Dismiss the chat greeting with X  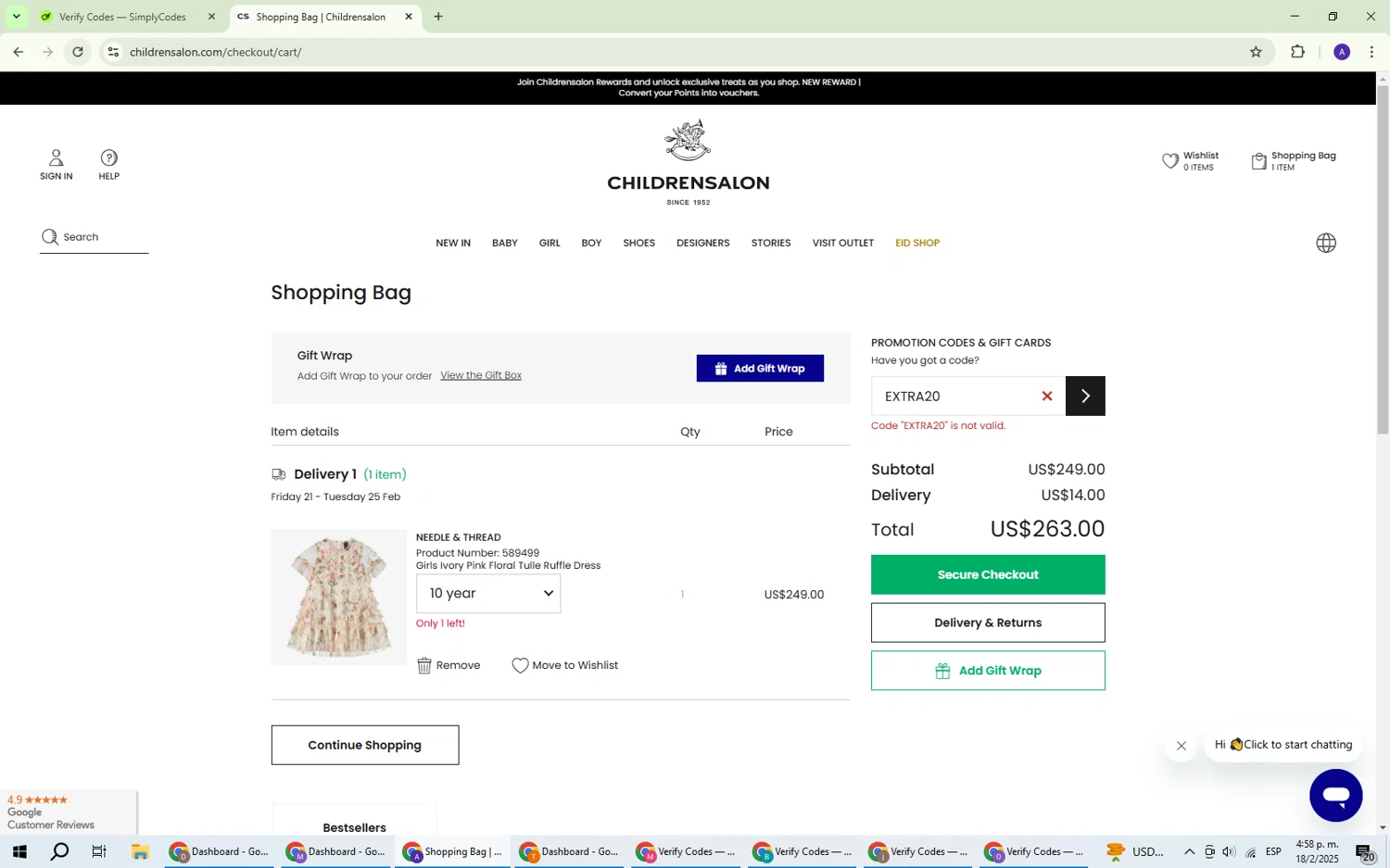(1181, 746)
